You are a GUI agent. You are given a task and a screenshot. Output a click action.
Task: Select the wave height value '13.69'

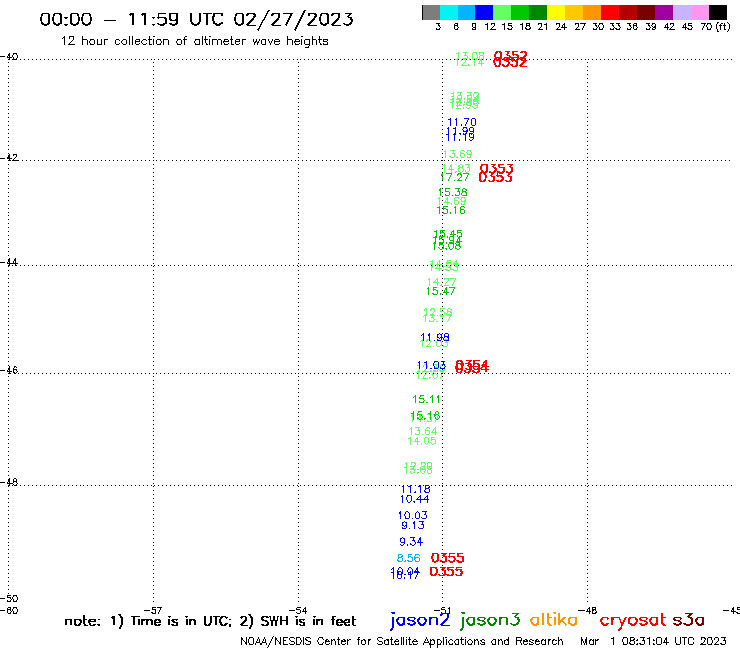[x=457, y=154]
